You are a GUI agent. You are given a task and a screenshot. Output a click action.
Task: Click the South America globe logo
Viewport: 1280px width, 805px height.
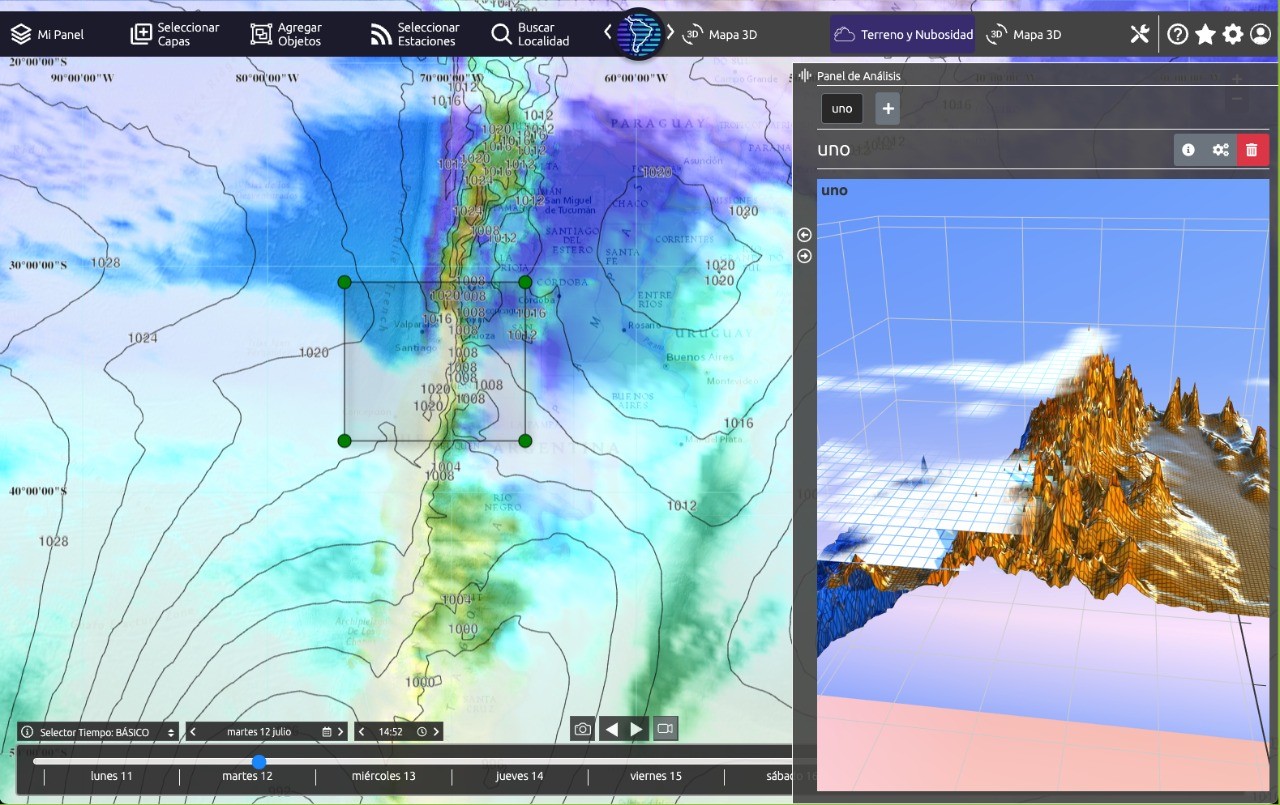(x=639, y=34)
